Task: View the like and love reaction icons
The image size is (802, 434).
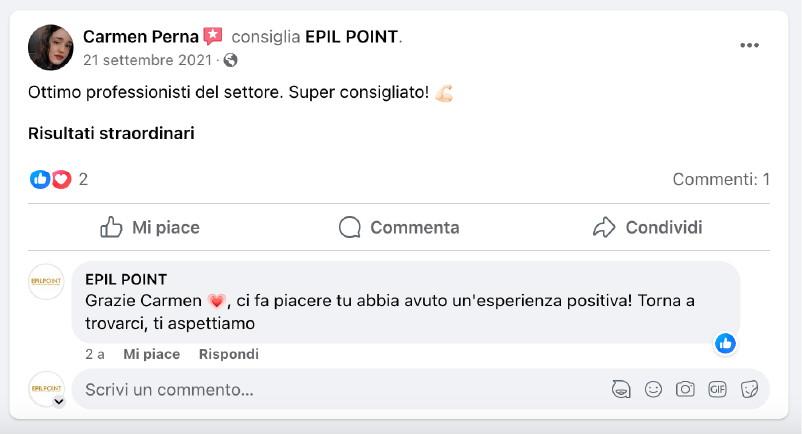Action: pyautogui.click(x=51, y=180)
